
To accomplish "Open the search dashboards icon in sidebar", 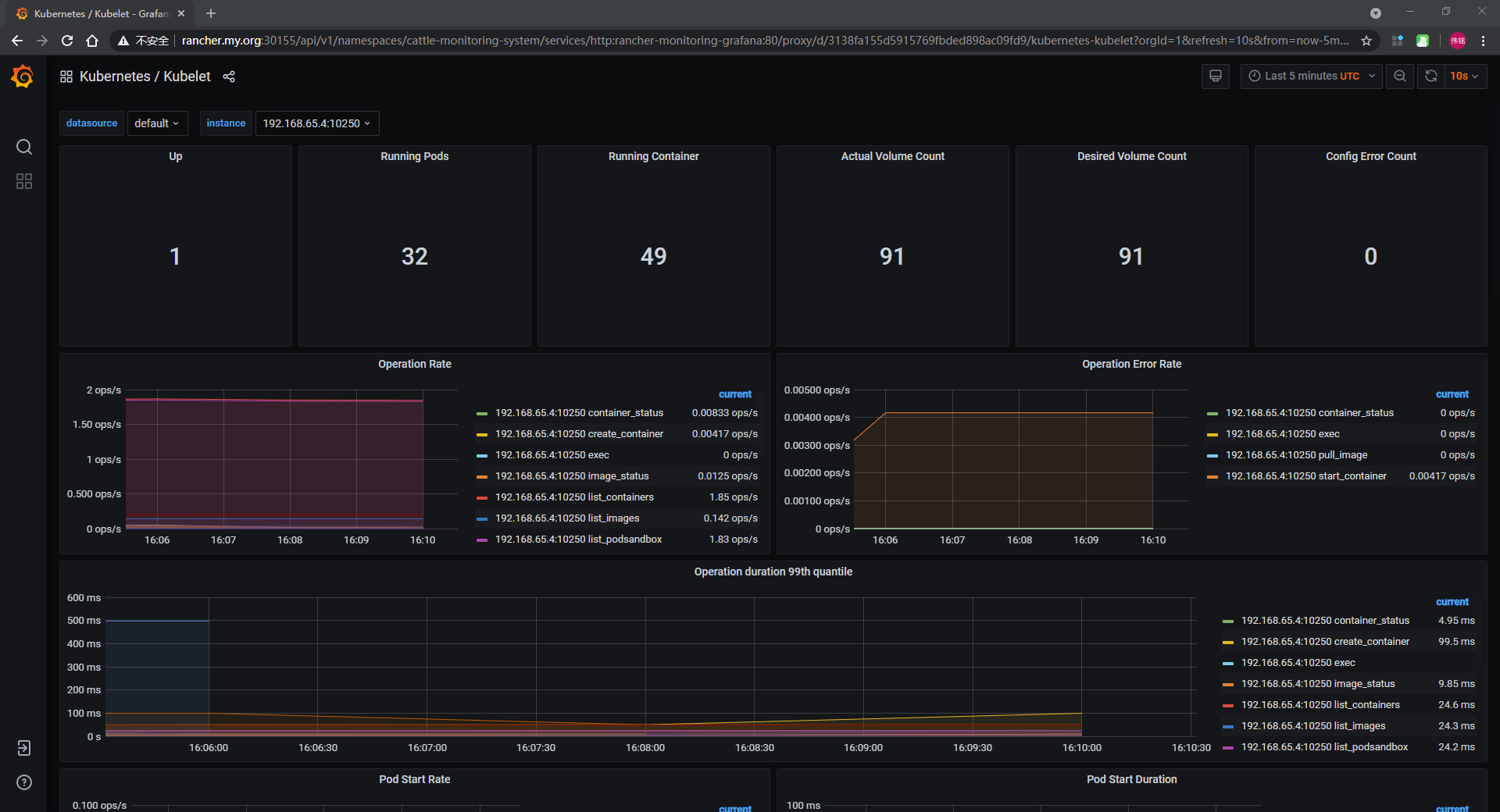I will tap(24, 147).
